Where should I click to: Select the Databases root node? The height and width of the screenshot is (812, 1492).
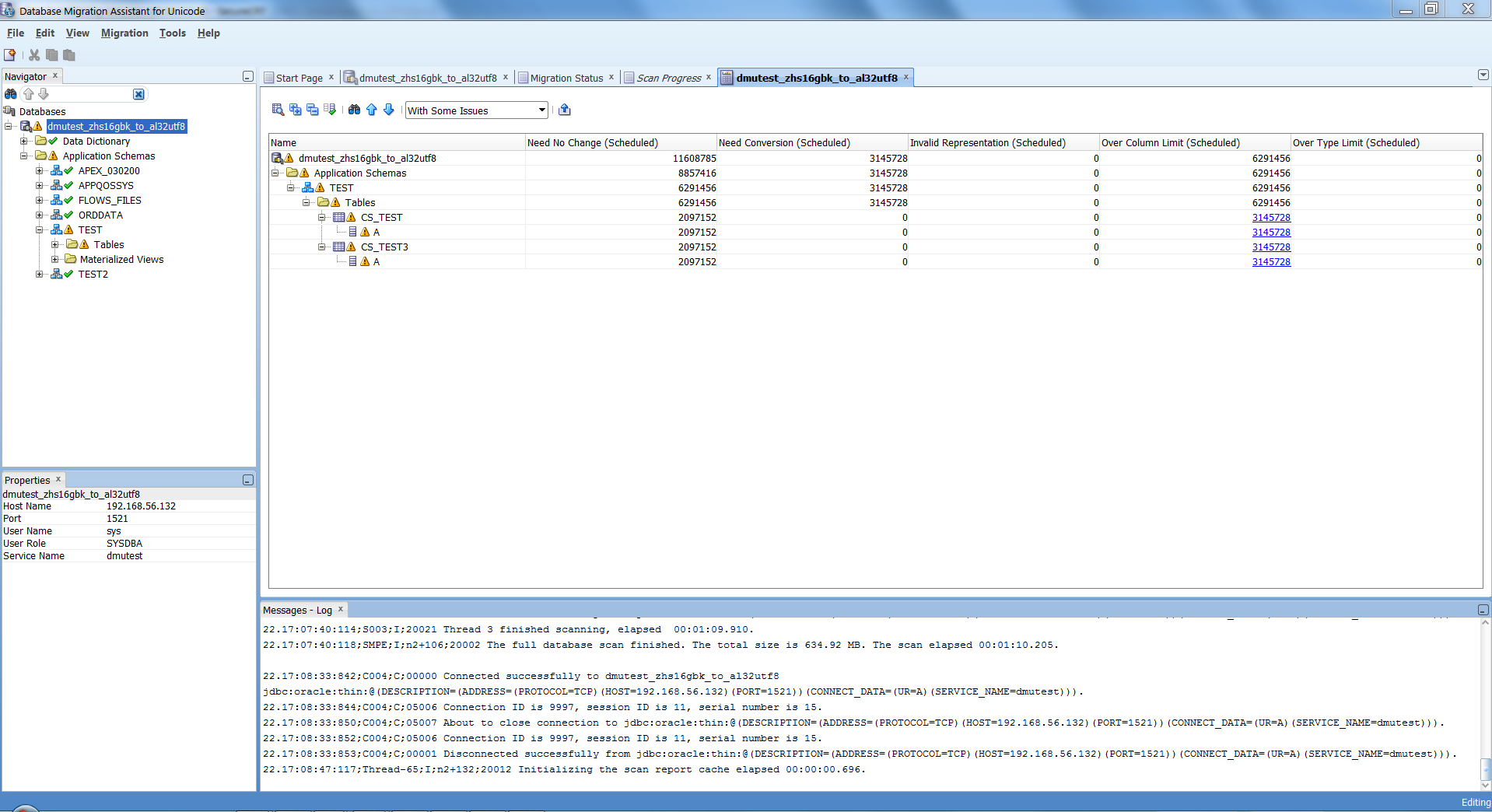[42, 111]
